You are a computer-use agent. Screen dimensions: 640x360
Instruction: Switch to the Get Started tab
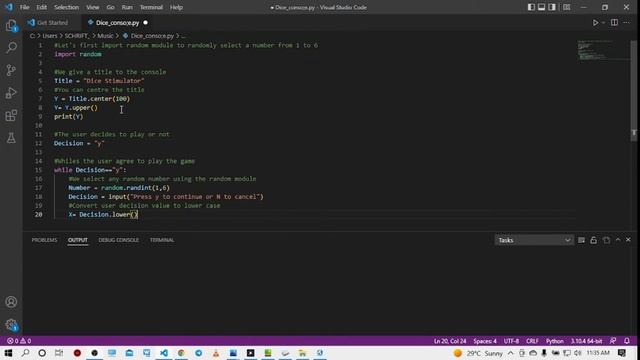click(x=52, y=23)
